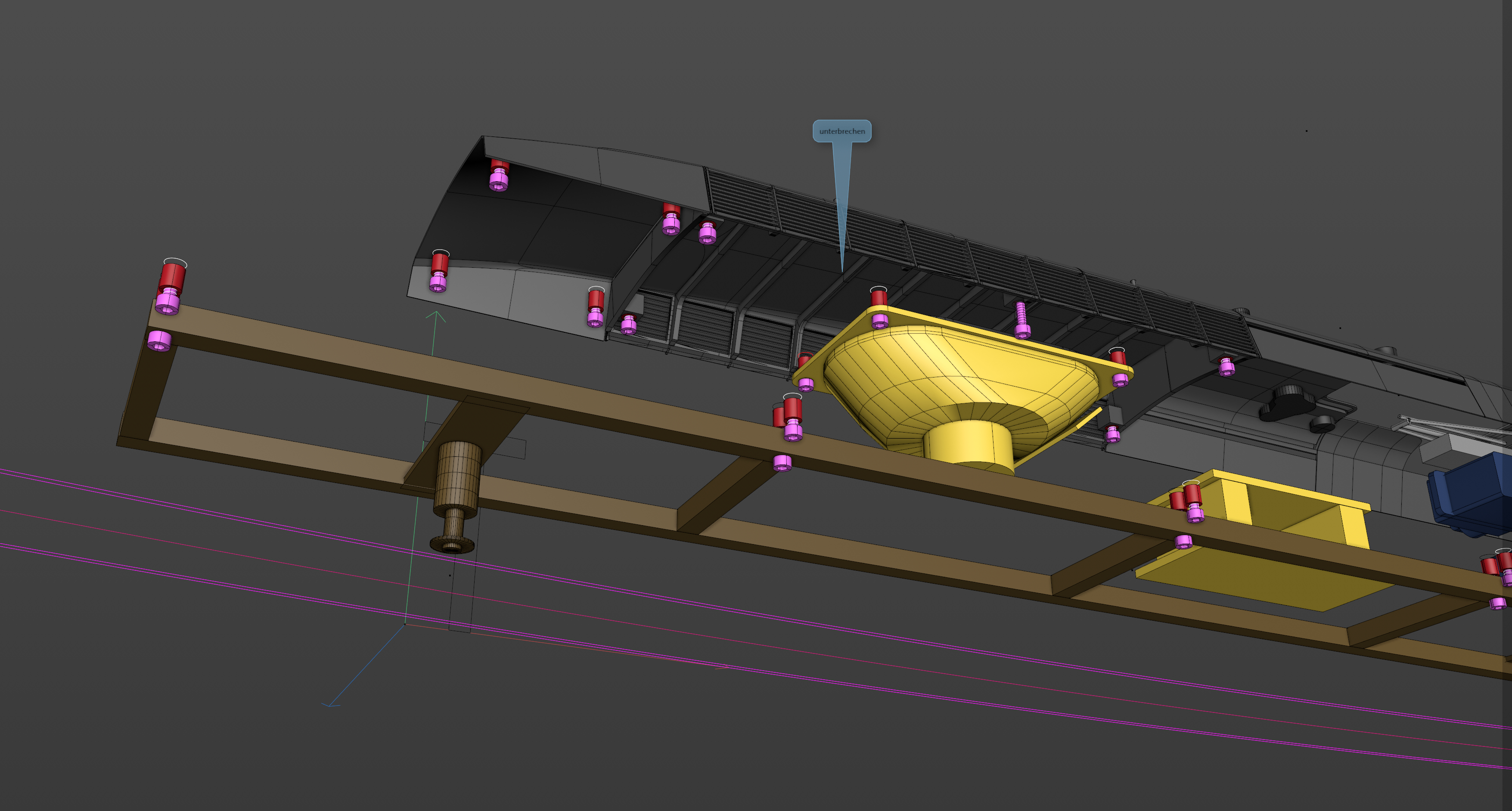The width and height of the screenshot is (1512, 811).
Task: Click the "unterbrechen" annotation label
Action: 841,131
